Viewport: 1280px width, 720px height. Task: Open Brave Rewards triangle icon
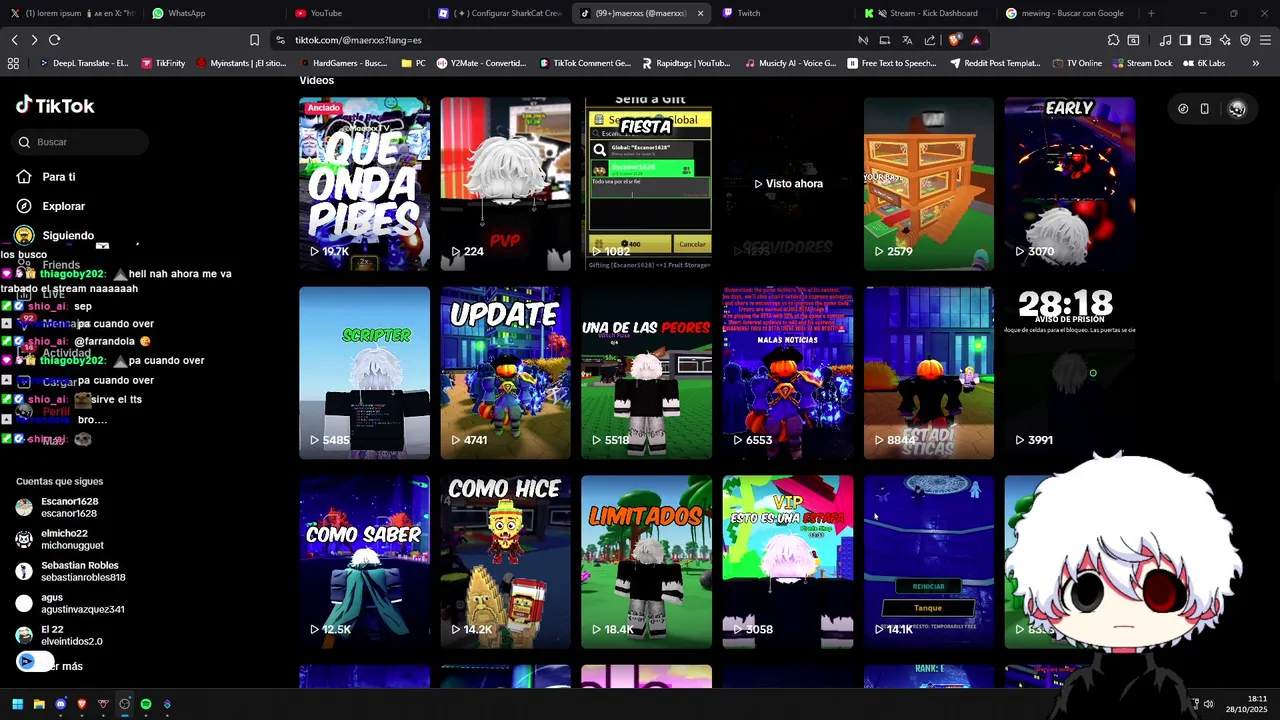tap(976, 40)
